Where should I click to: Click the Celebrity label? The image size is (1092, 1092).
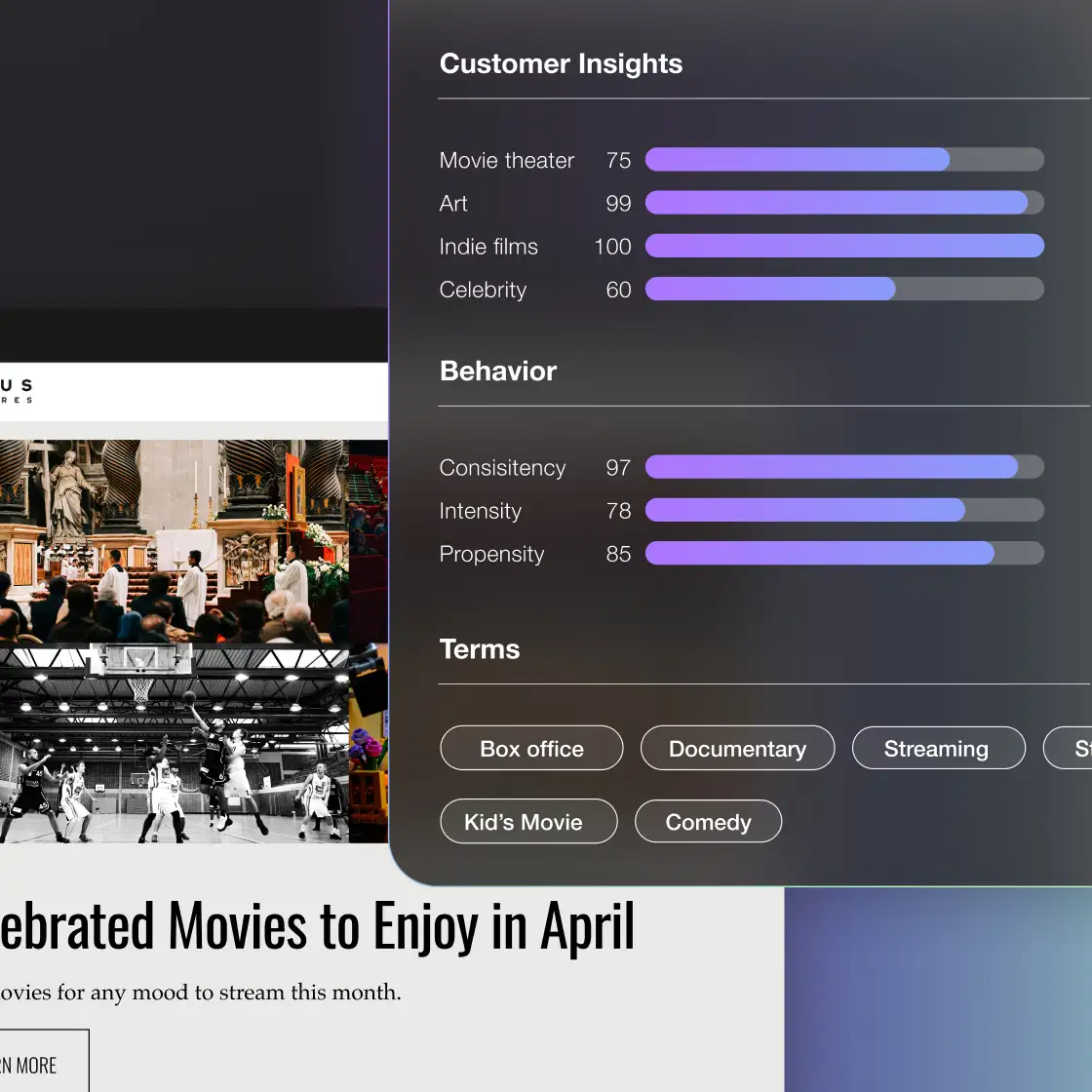click(483, 290)
